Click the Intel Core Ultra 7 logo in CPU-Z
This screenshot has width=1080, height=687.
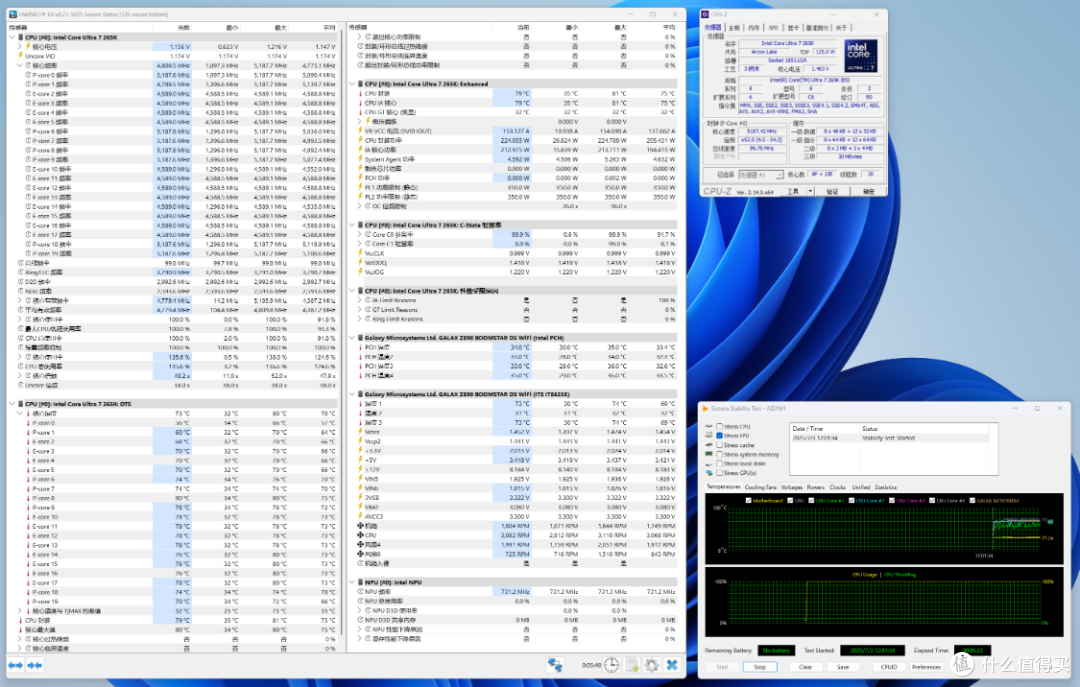point(860,56)
